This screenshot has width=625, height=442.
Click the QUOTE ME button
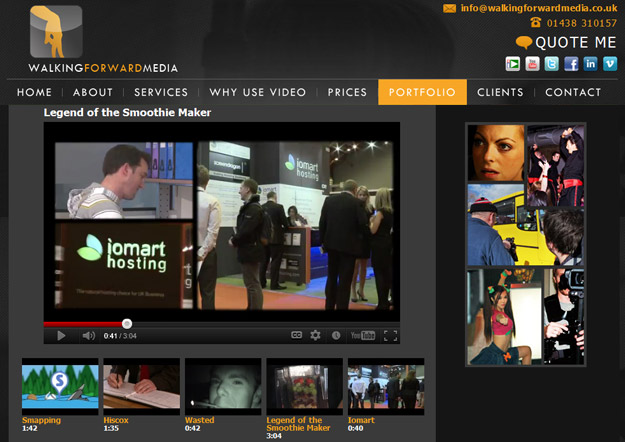point(576,42)
